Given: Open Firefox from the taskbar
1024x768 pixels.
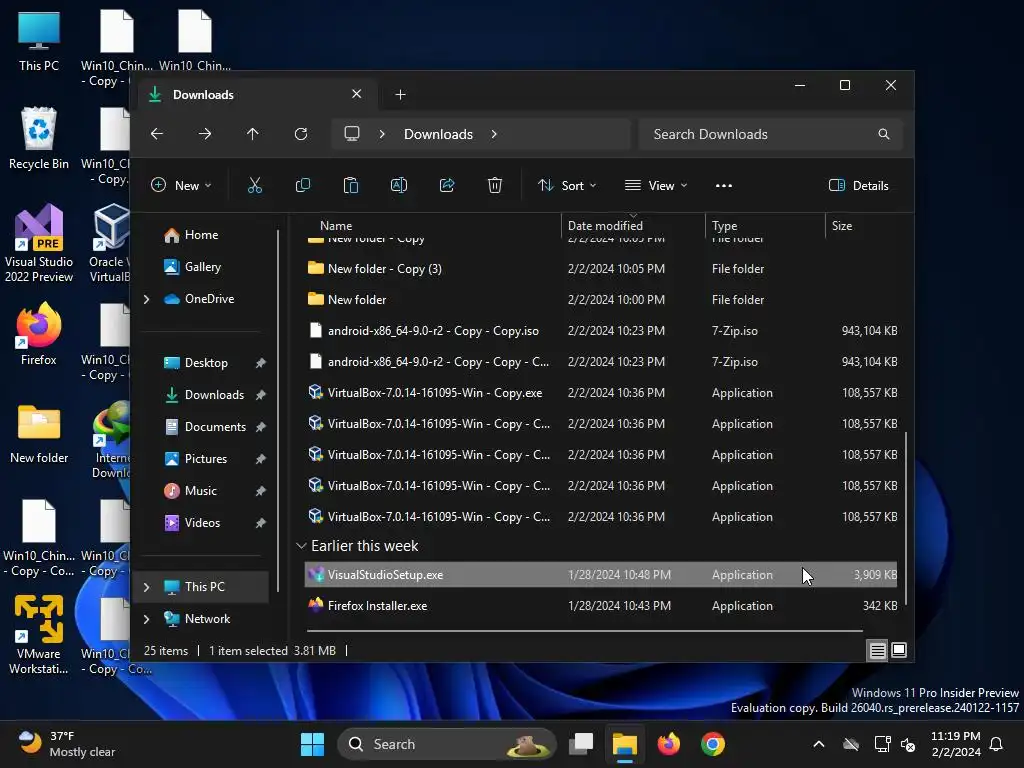Looking at the screenshot, I should click(x=669, y=744).
